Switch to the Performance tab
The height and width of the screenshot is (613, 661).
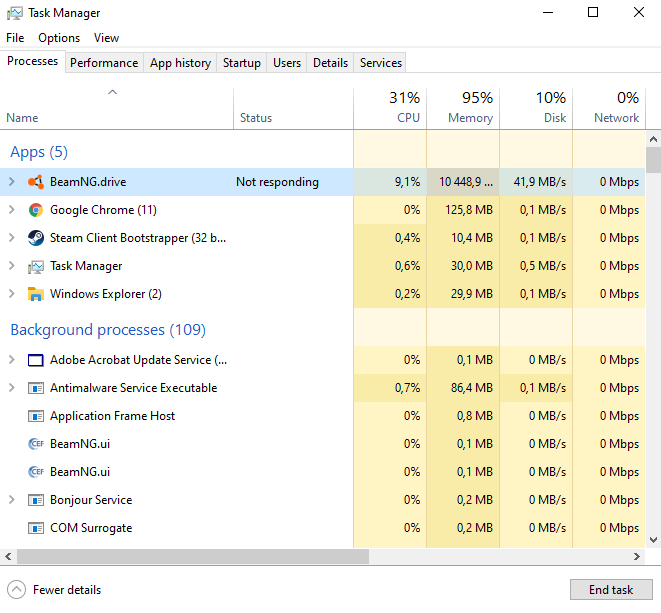pos(104,63)
